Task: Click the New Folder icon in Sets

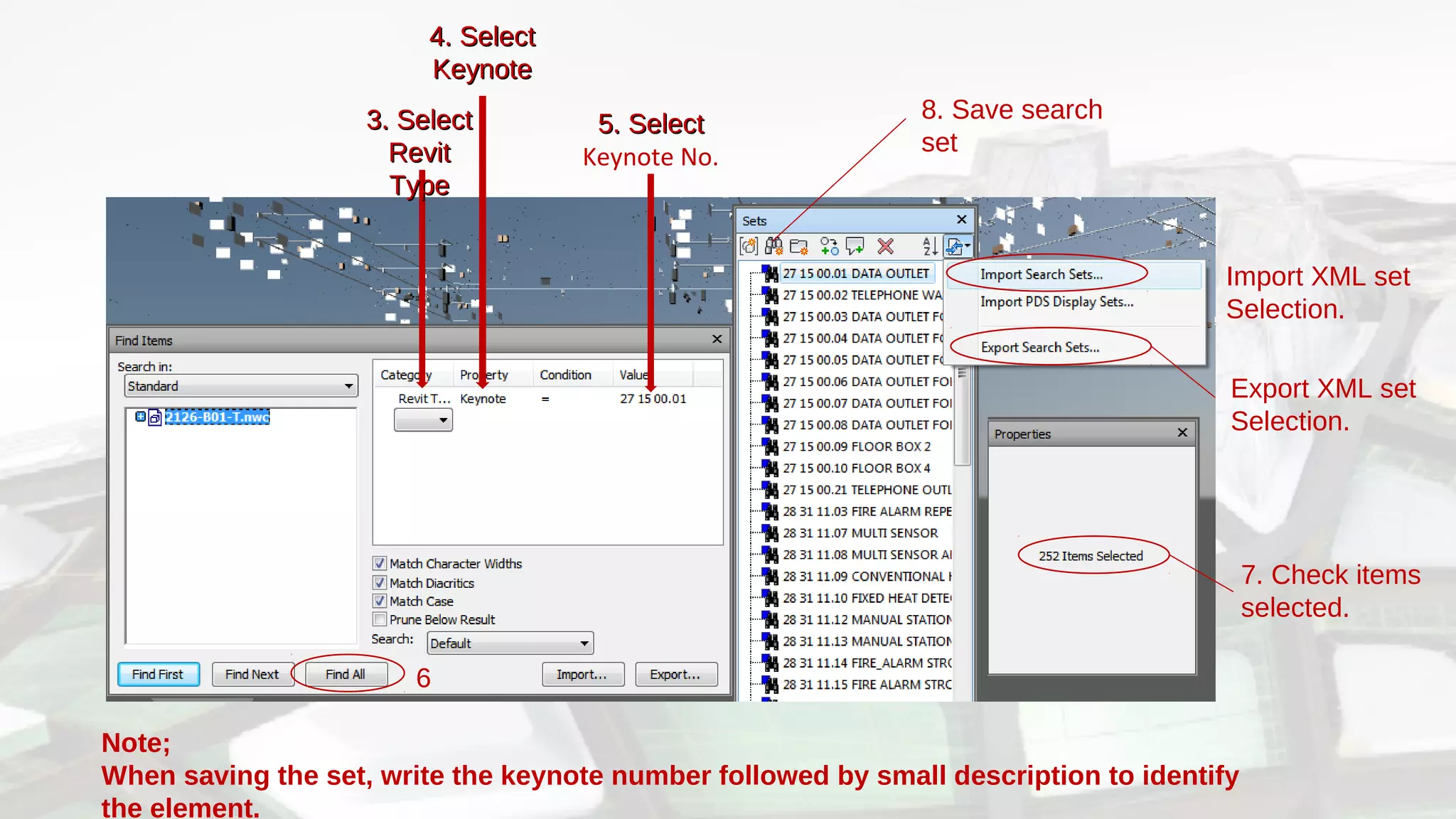Action: 799,247
